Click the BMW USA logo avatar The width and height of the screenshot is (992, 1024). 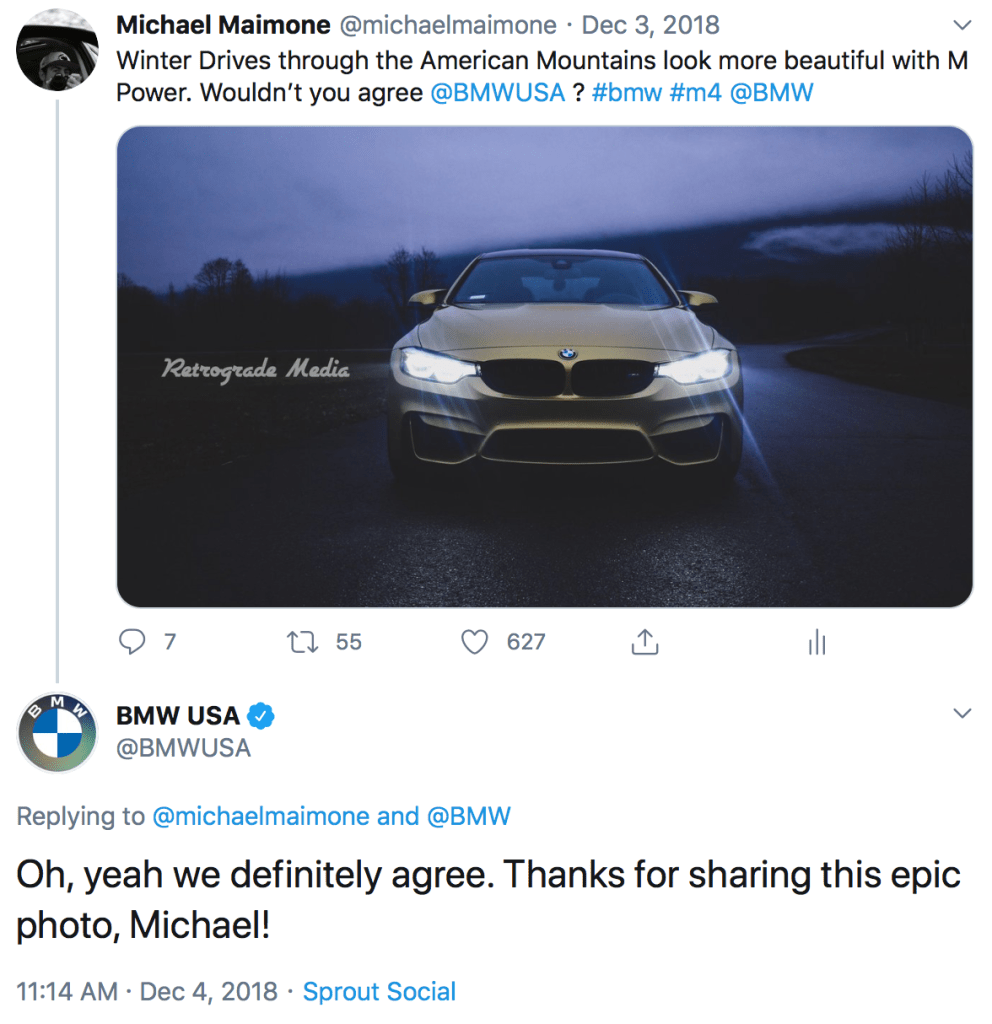[58, 731]
